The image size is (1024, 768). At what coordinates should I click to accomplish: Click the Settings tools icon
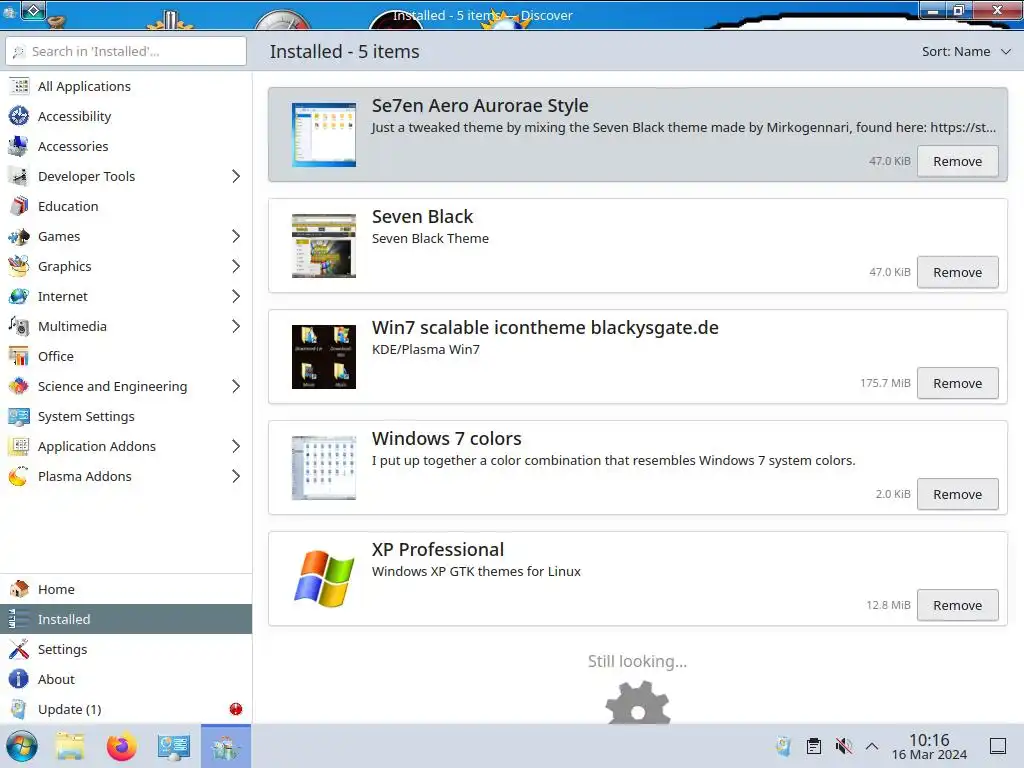pyautogui.click(x=19, y=649)
